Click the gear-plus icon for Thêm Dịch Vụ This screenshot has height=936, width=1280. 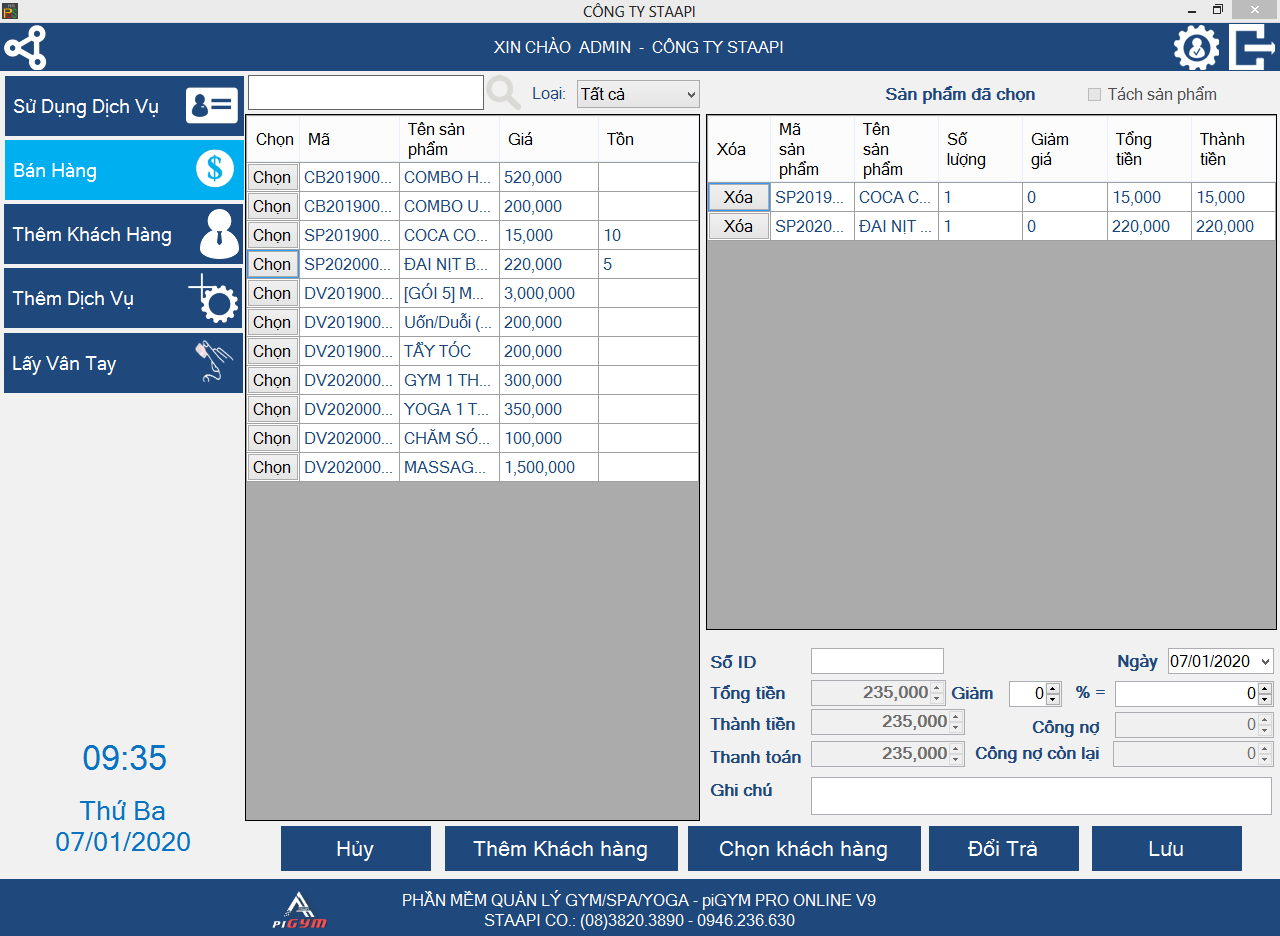click(214, 298)
